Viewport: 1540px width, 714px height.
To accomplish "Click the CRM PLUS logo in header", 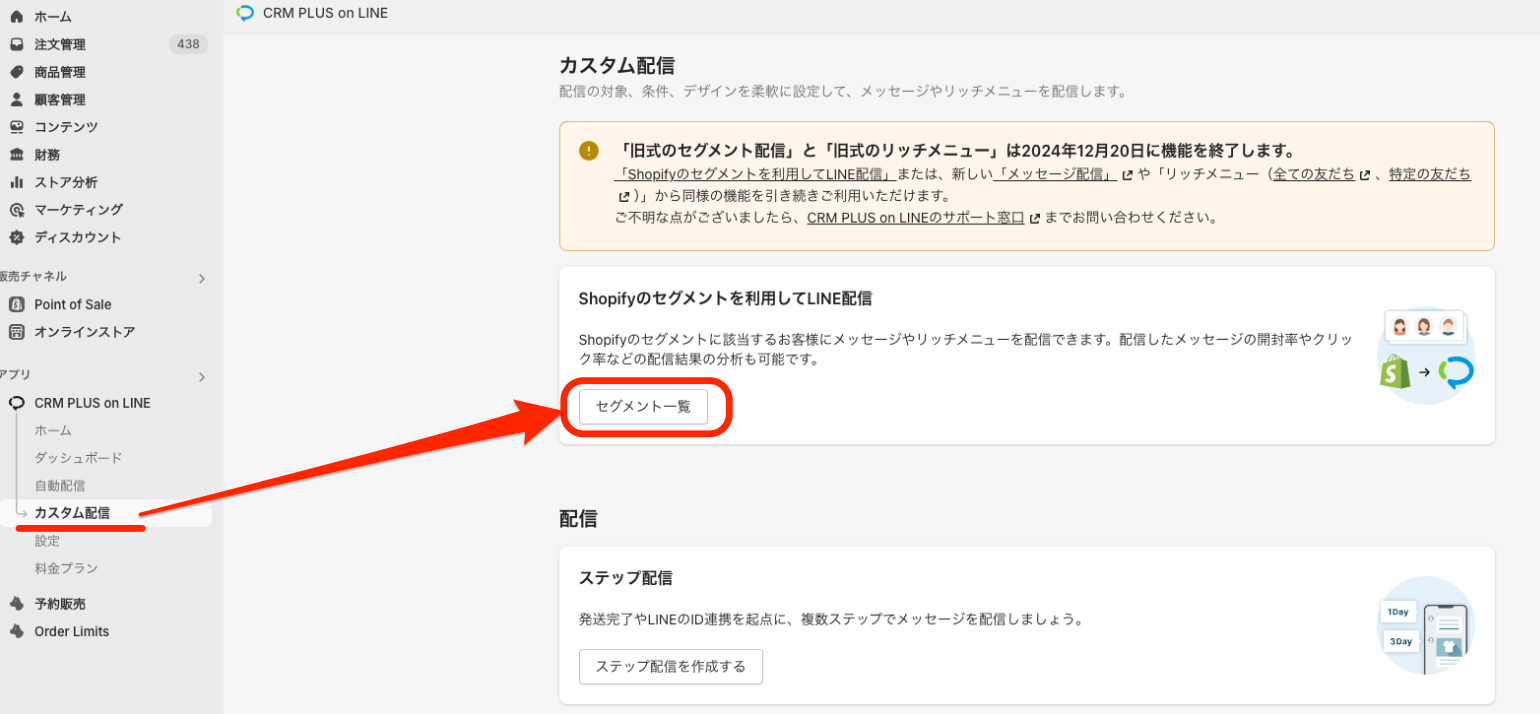I will click(245, 13).
